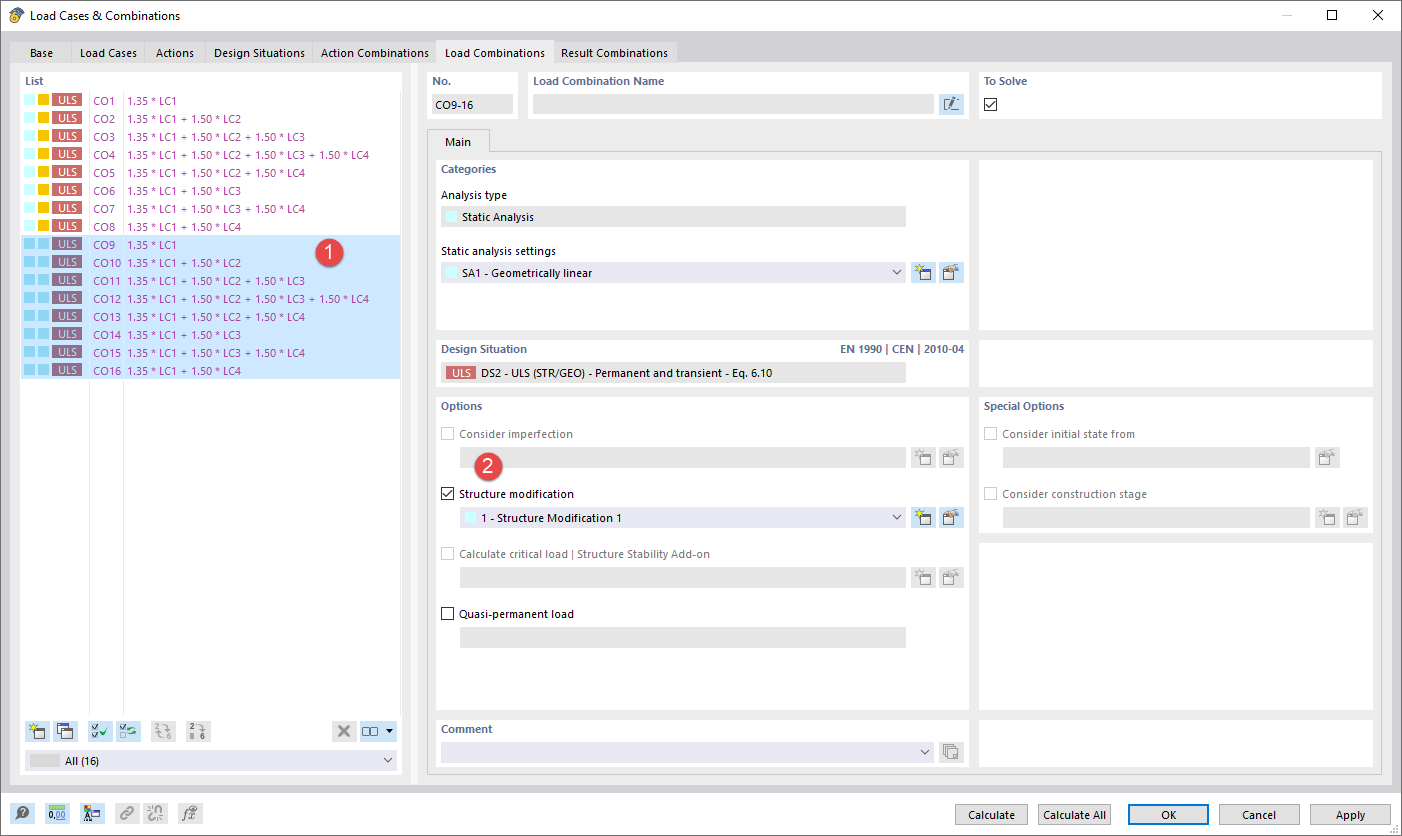
Task: Open the Result Combinations tab
Action: (x=614, y=53)
